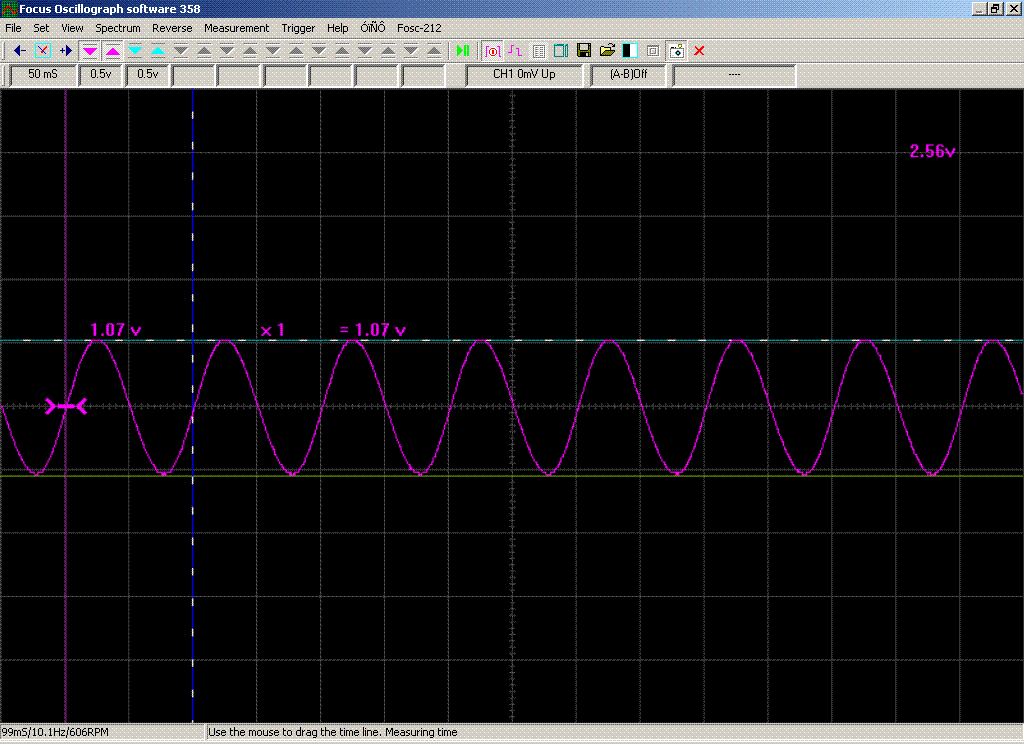
Task: Click the cyan up-arrow channel icon
Action: tap(158, 50)
